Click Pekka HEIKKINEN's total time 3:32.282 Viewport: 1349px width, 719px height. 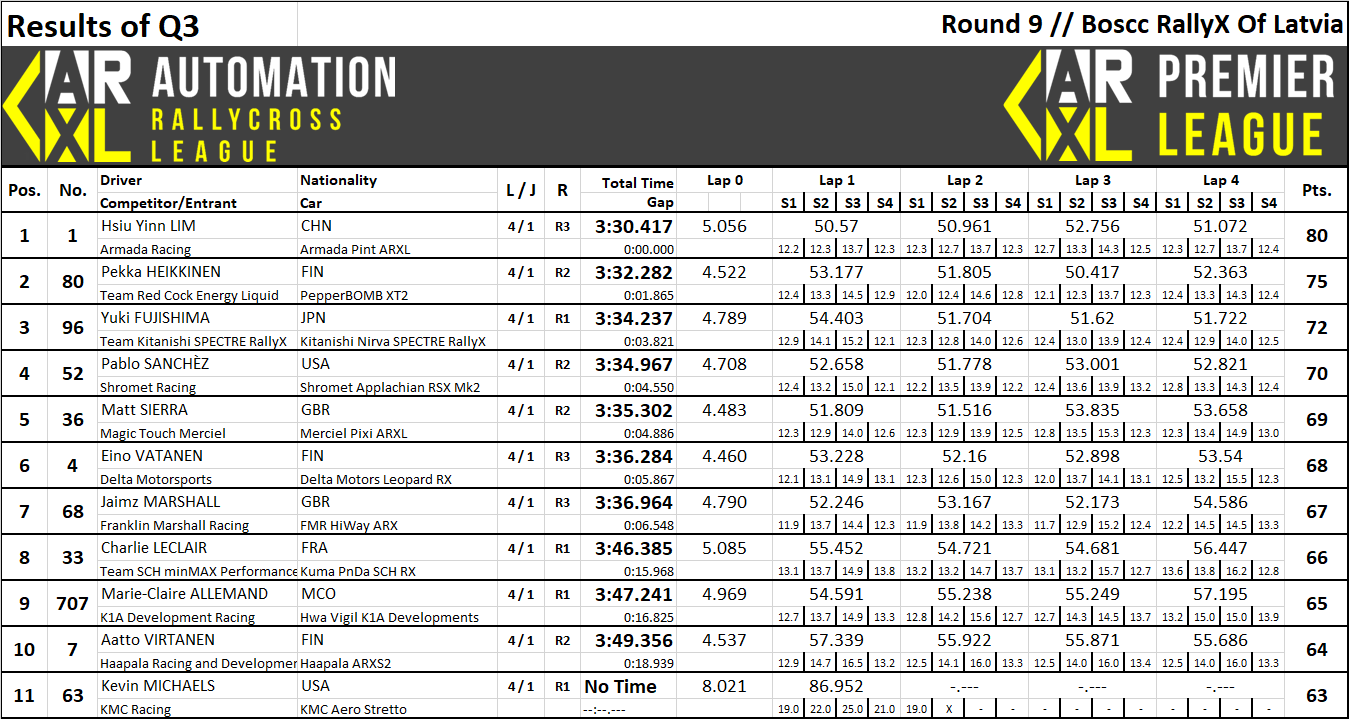[633, 273]
